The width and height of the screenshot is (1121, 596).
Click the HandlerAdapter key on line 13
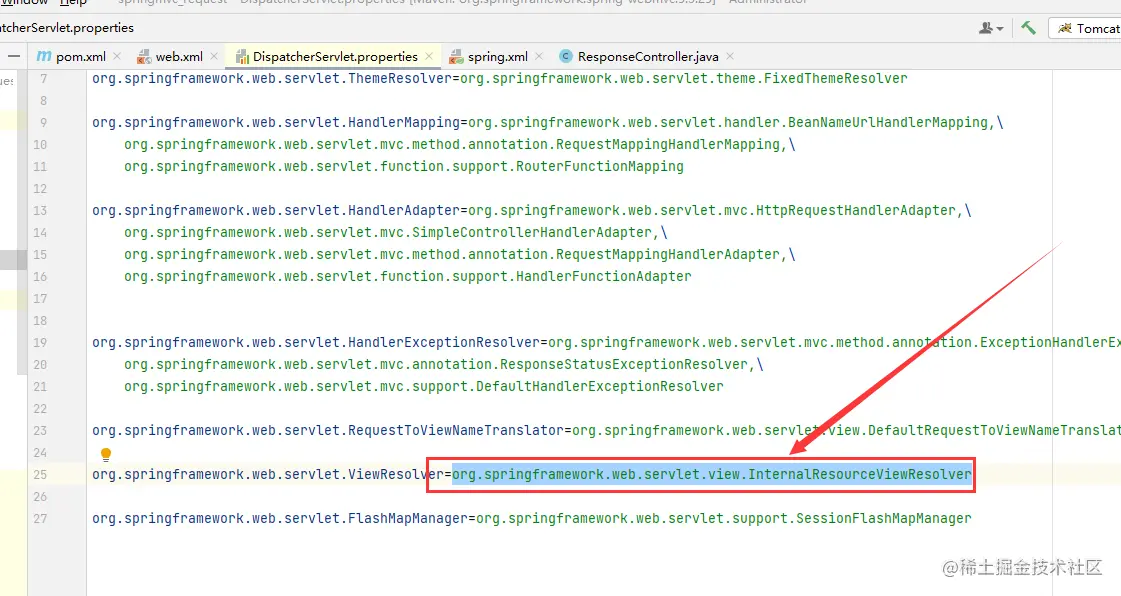click(404, 211)
